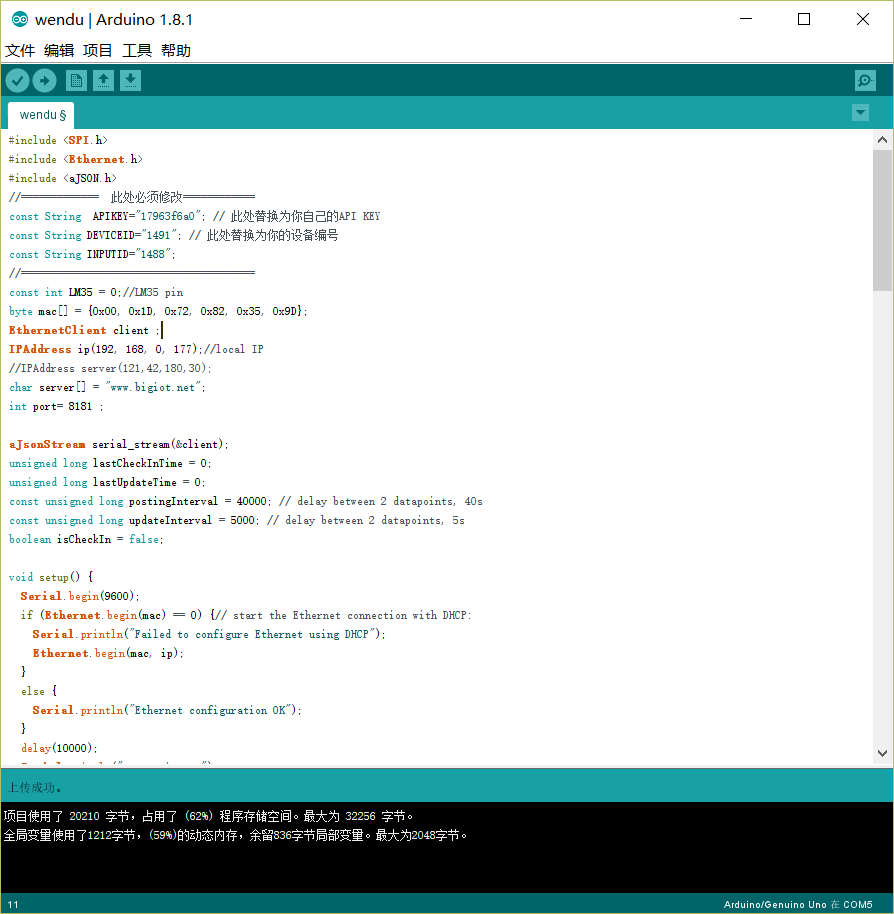Open the Serial Monitor magnifier icon
Screen dimensions: 894x914
865,81
